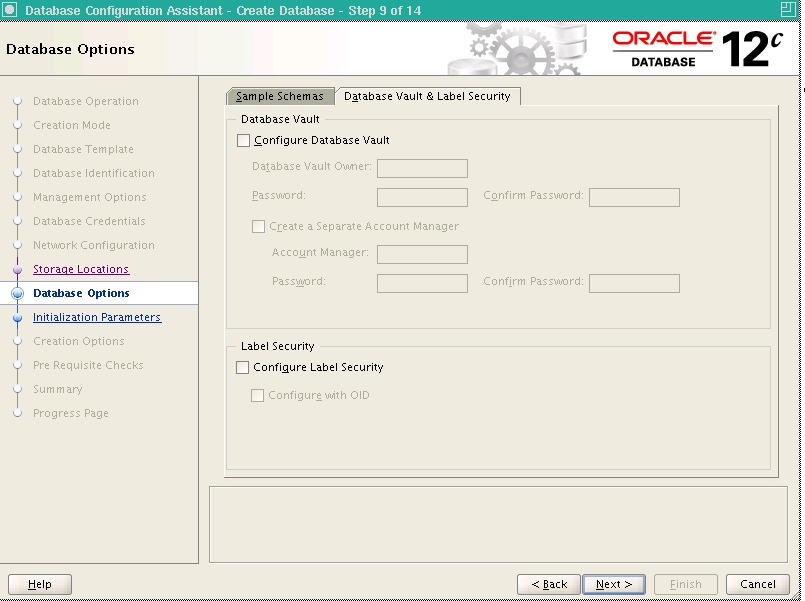Image resolution: width=805 pixels, height=601 pixels.
Task: Click the Oracle Database 12c logo
Action: 698,49
